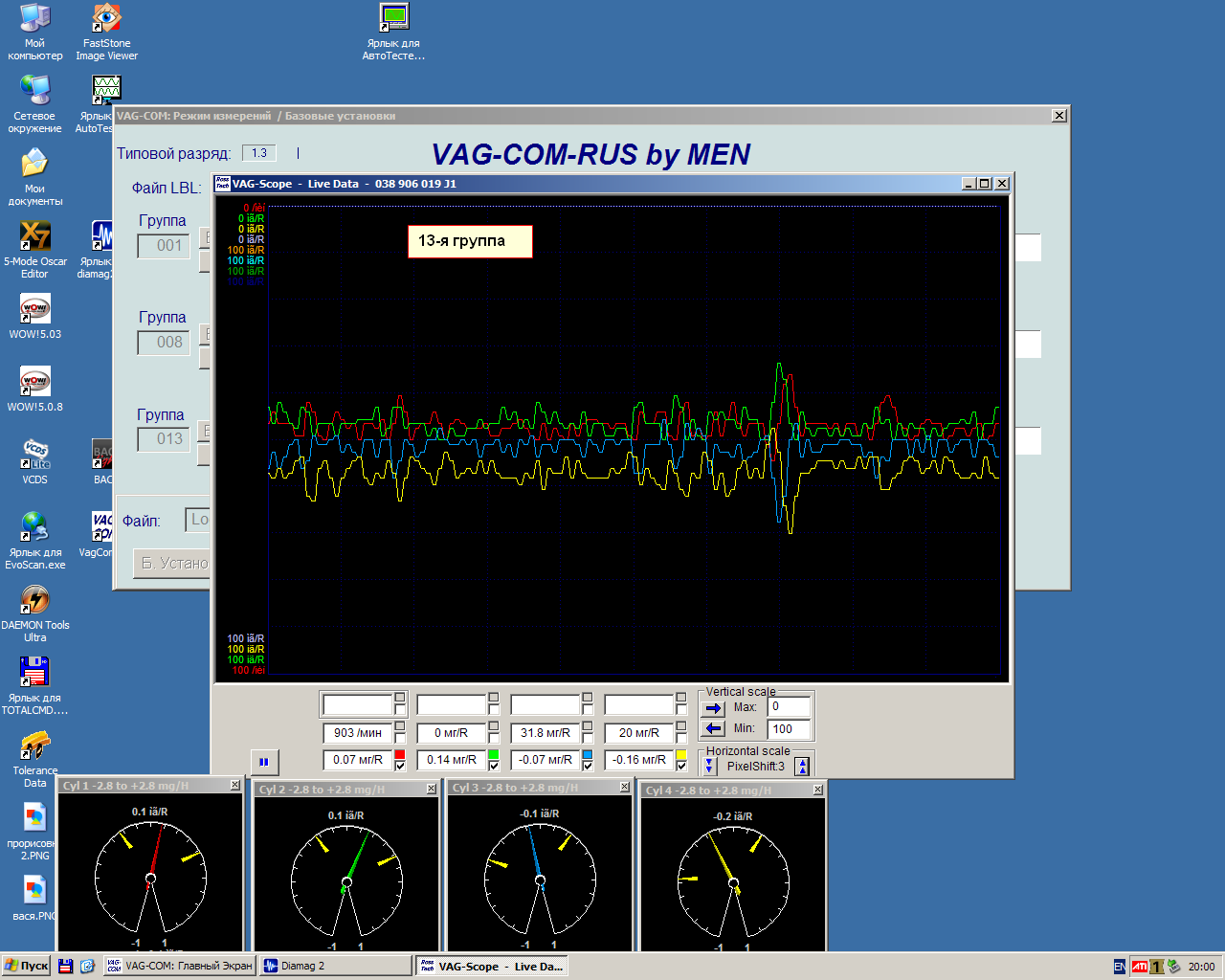Click the Б. Устано button in VAG-COM
The height and width of the screenshot is (980, 1225).
coord(172,563)
